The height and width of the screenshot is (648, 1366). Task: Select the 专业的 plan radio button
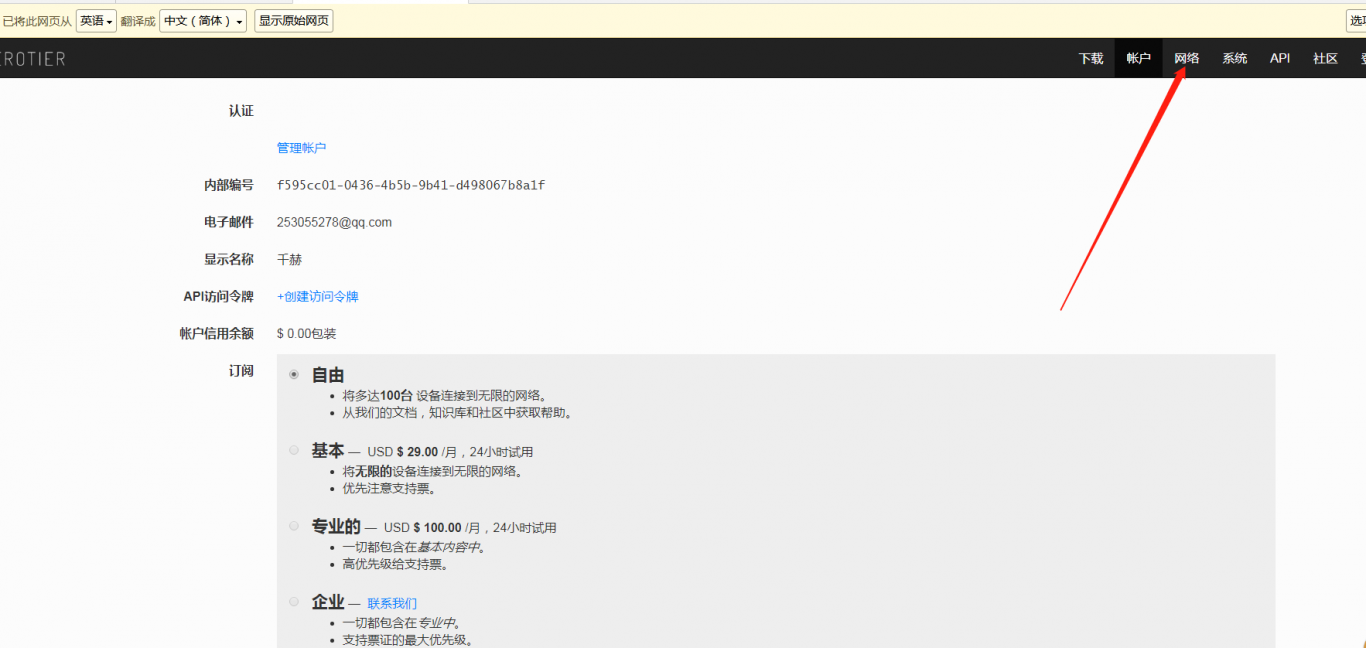tap(294, 526)
